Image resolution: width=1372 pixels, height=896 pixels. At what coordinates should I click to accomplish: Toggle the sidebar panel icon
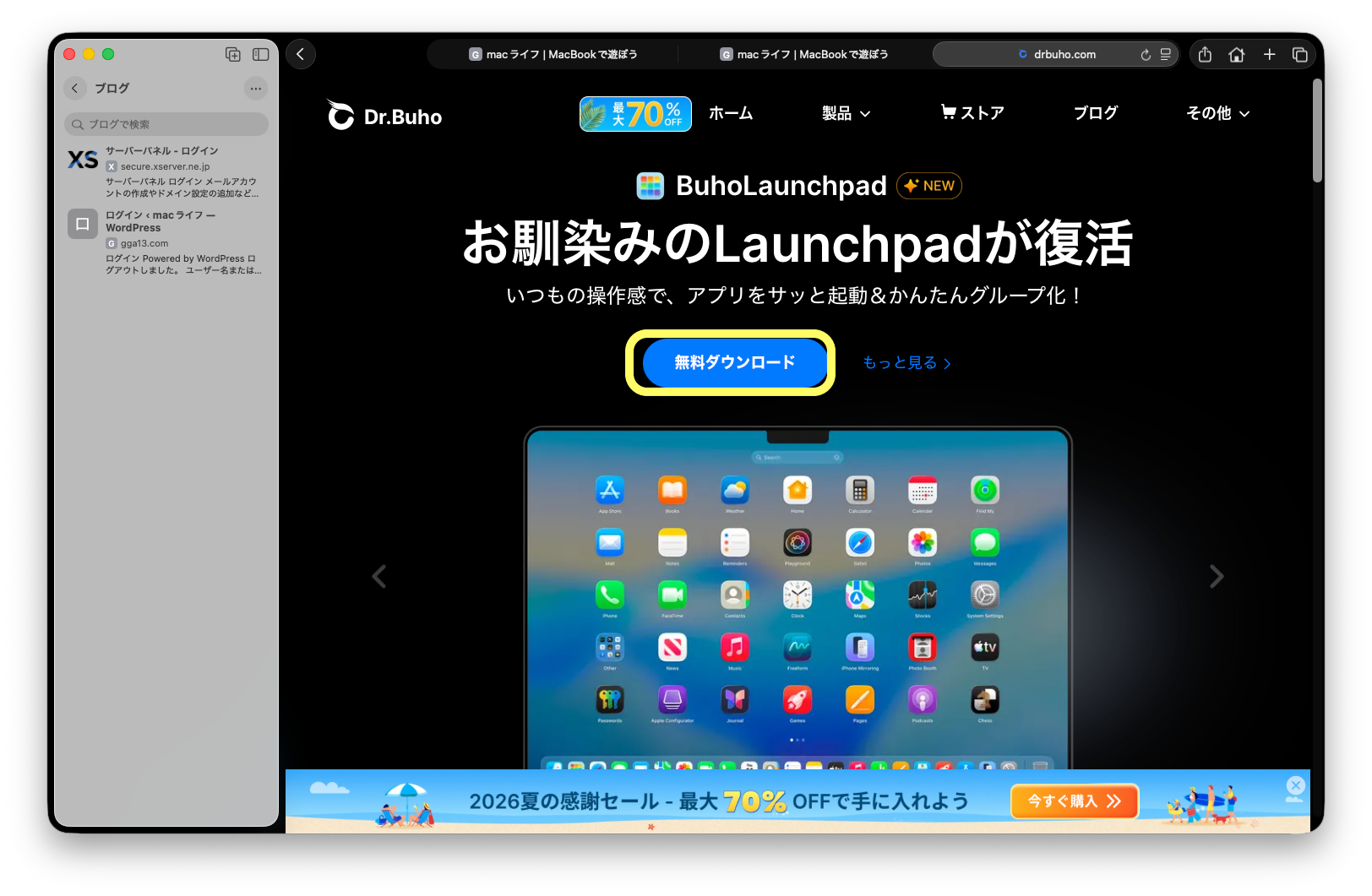(261, 54)
